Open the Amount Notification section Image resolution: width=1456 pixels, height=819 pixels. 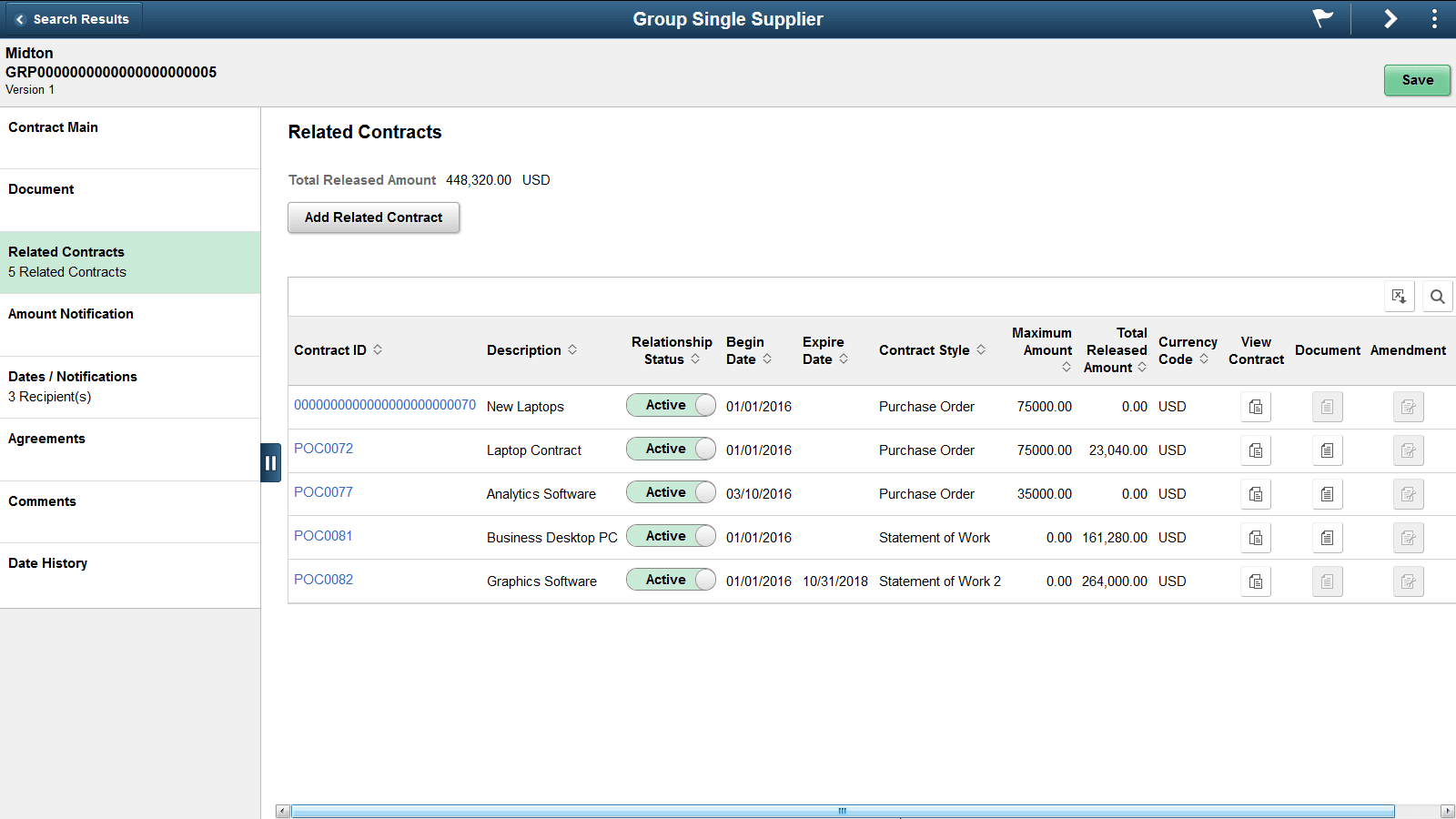[70, 314]
